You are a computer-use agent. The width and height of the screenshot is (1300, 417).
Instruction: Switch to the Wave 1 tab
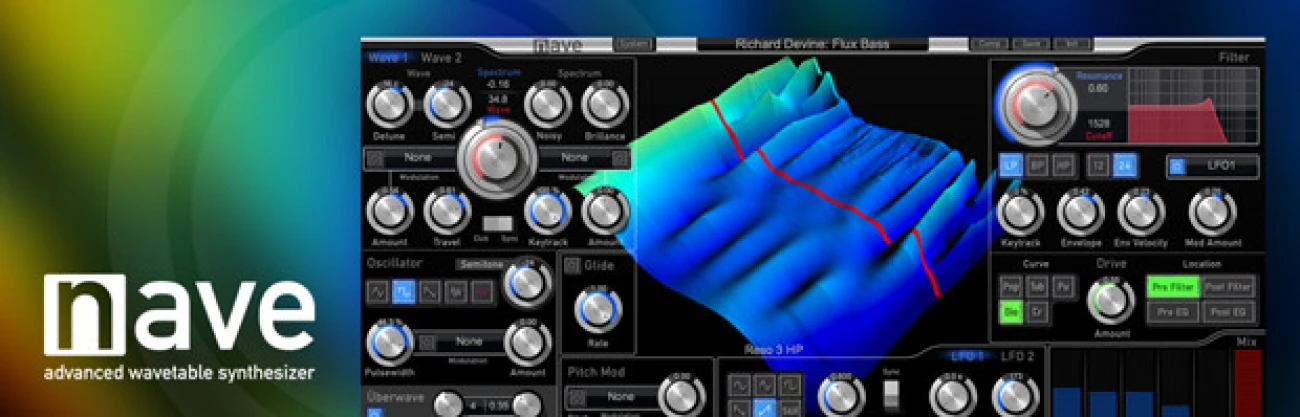click(x=389, y=58)
